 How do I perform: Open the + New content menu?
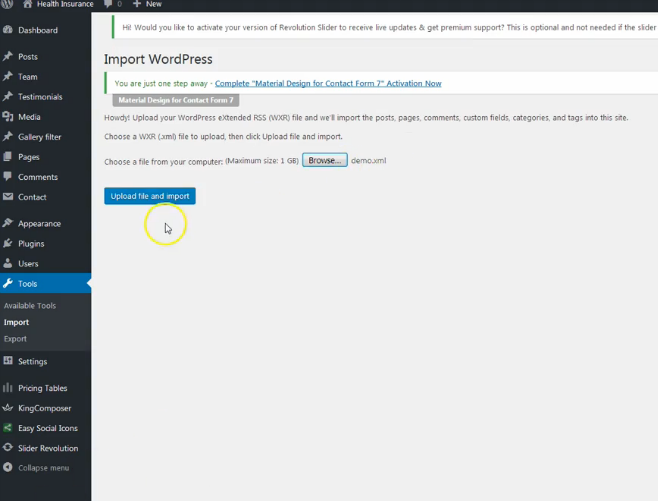147,4
